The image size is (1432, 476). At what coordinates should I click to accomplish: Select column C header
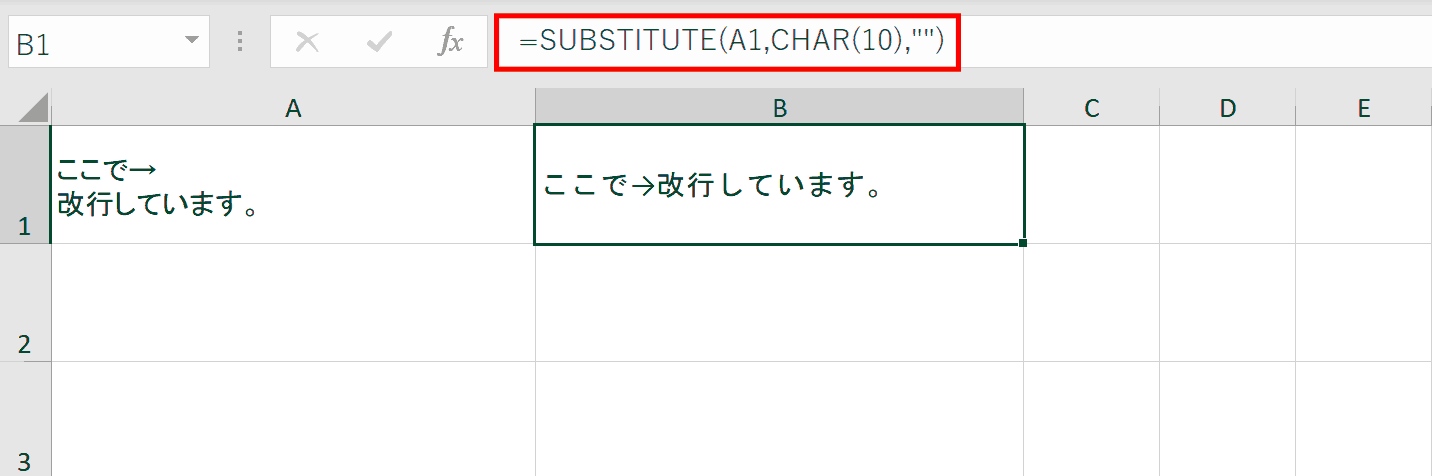tap(1091, 107)
